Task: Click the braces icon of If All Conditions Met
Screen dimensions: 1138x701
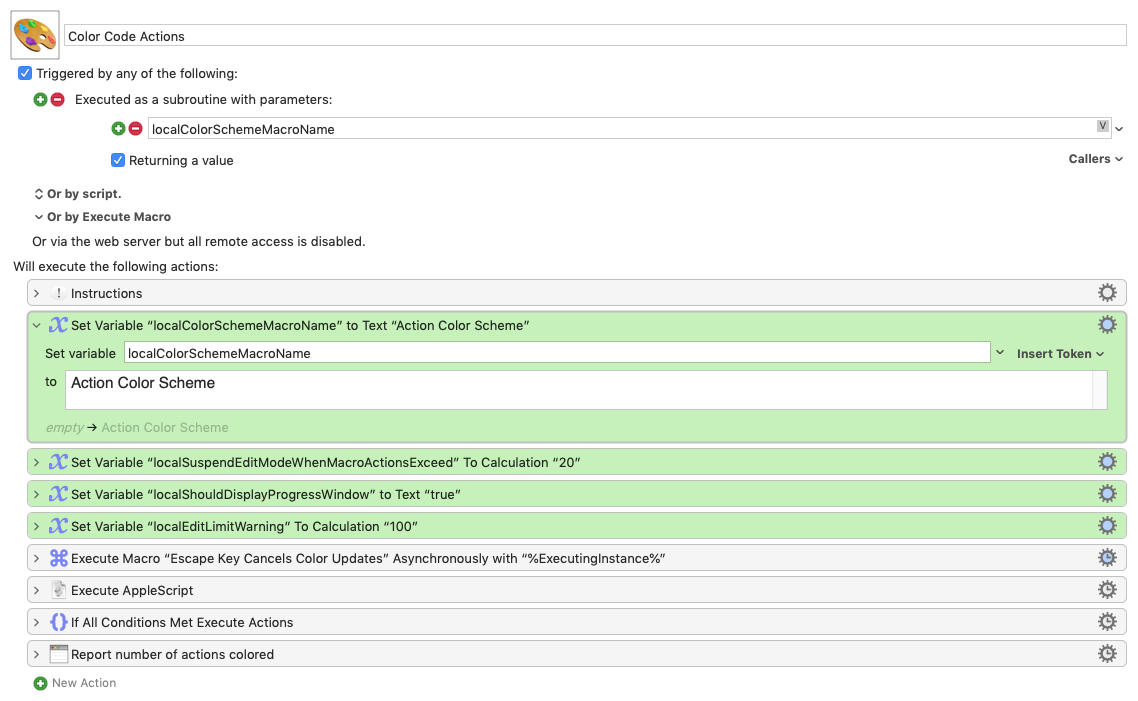Action: point(59,622)
